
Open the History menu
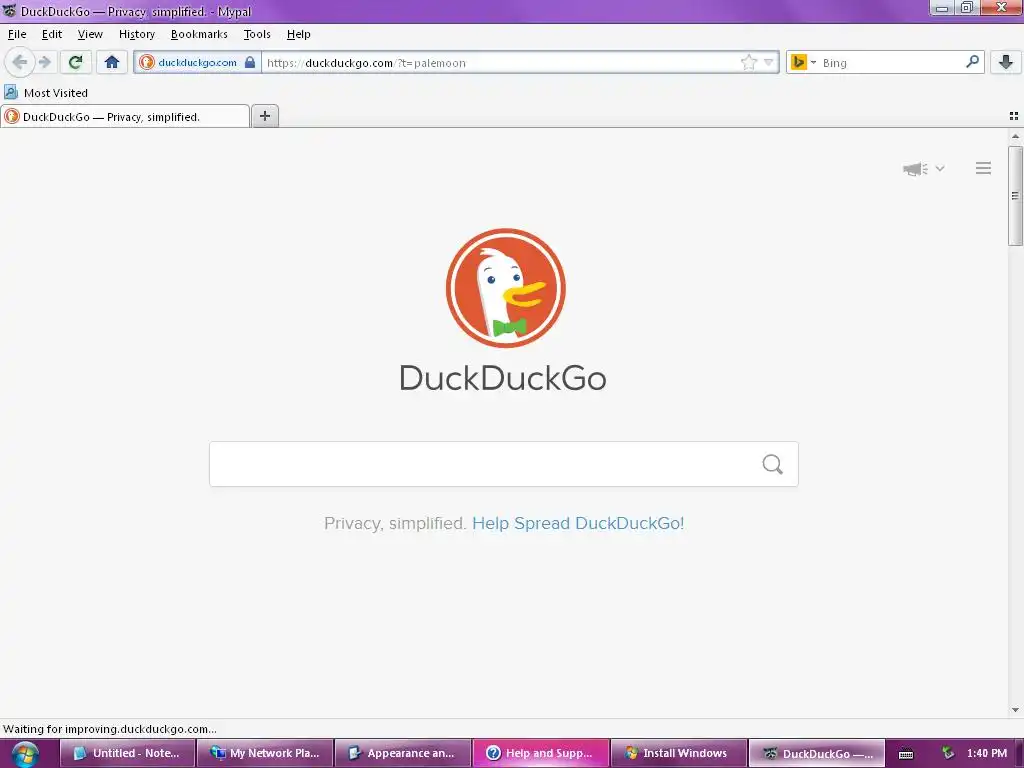click(x=136, y=34)
